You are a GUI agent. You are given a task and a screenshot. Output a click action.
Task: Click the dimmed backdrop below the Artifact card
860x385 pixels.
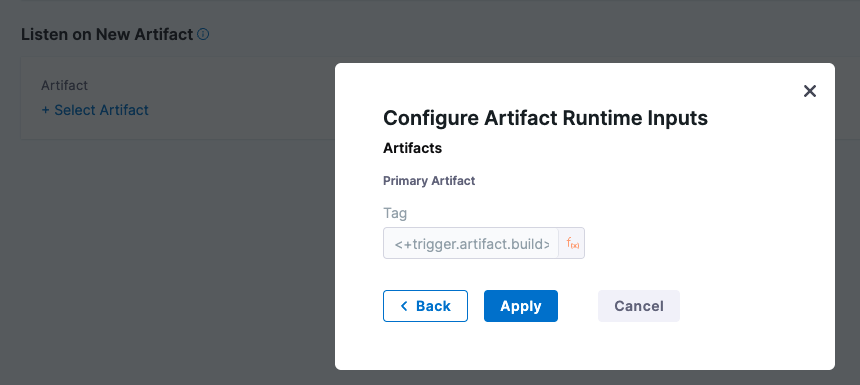point(165,247)
